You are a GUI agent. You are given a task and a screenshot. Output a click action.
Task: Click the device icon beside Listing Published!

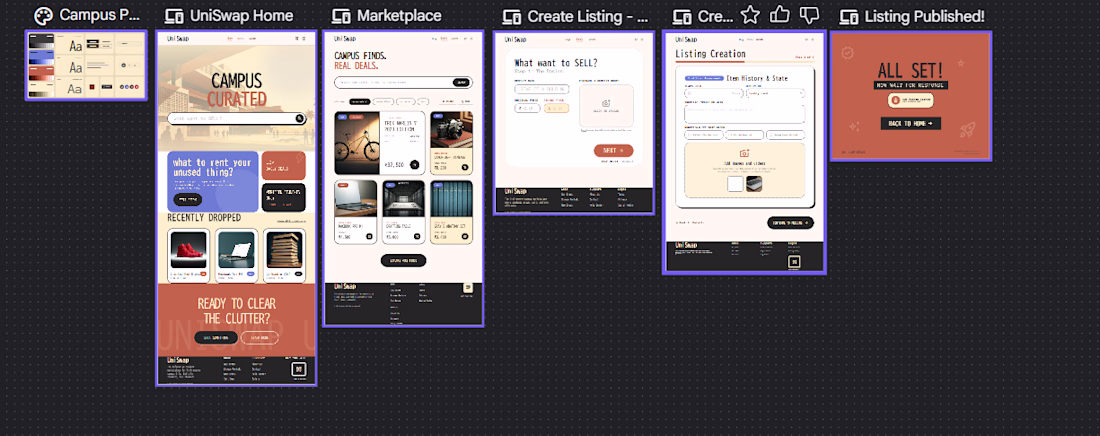click(x=849, y=16)
